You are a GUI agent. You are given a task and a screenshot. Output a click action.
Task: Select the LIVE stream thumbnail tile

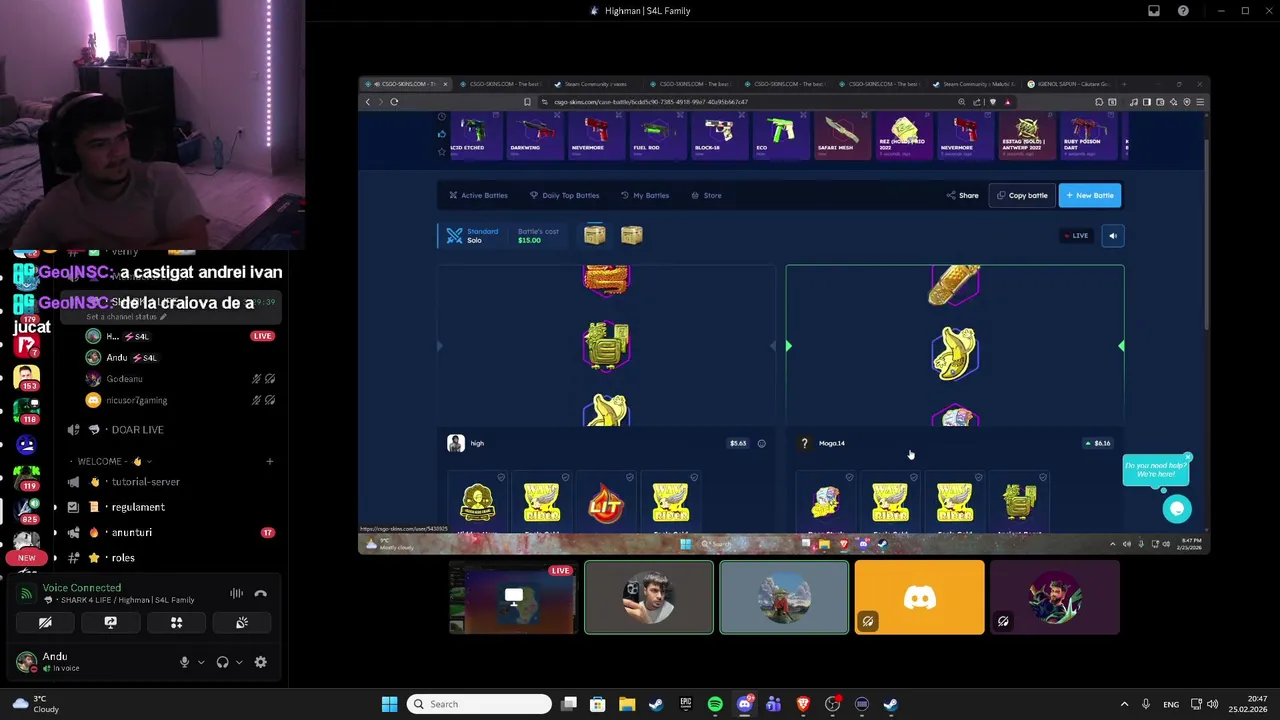[513, 598]
